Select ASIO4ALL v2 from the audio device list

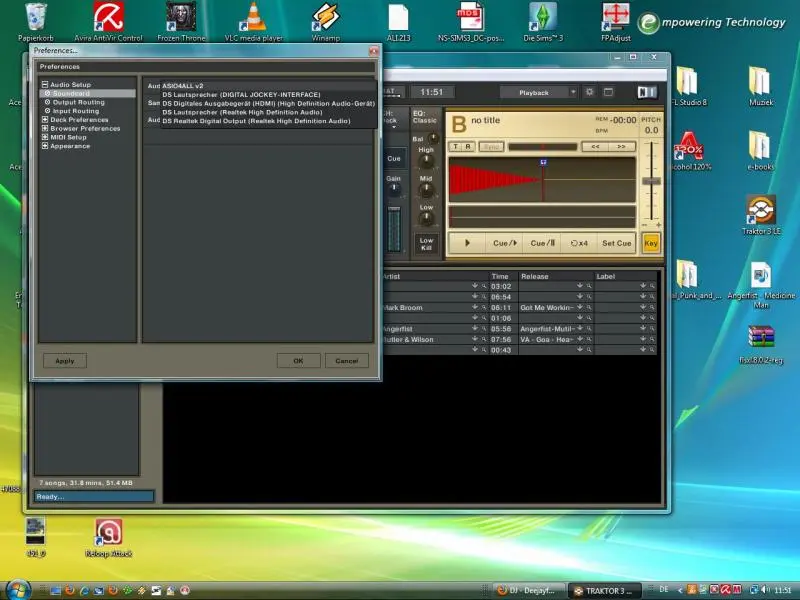pyautogui.click(x=183, y=86)
